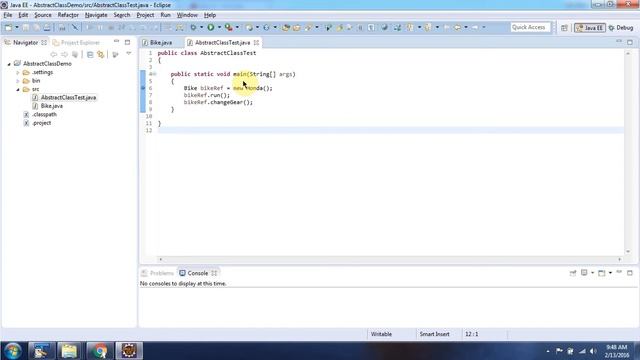Click the editor horizontal scrollbar left arrow
The image size is (640, 360).
pyautogui.click(x=160, y=259)
